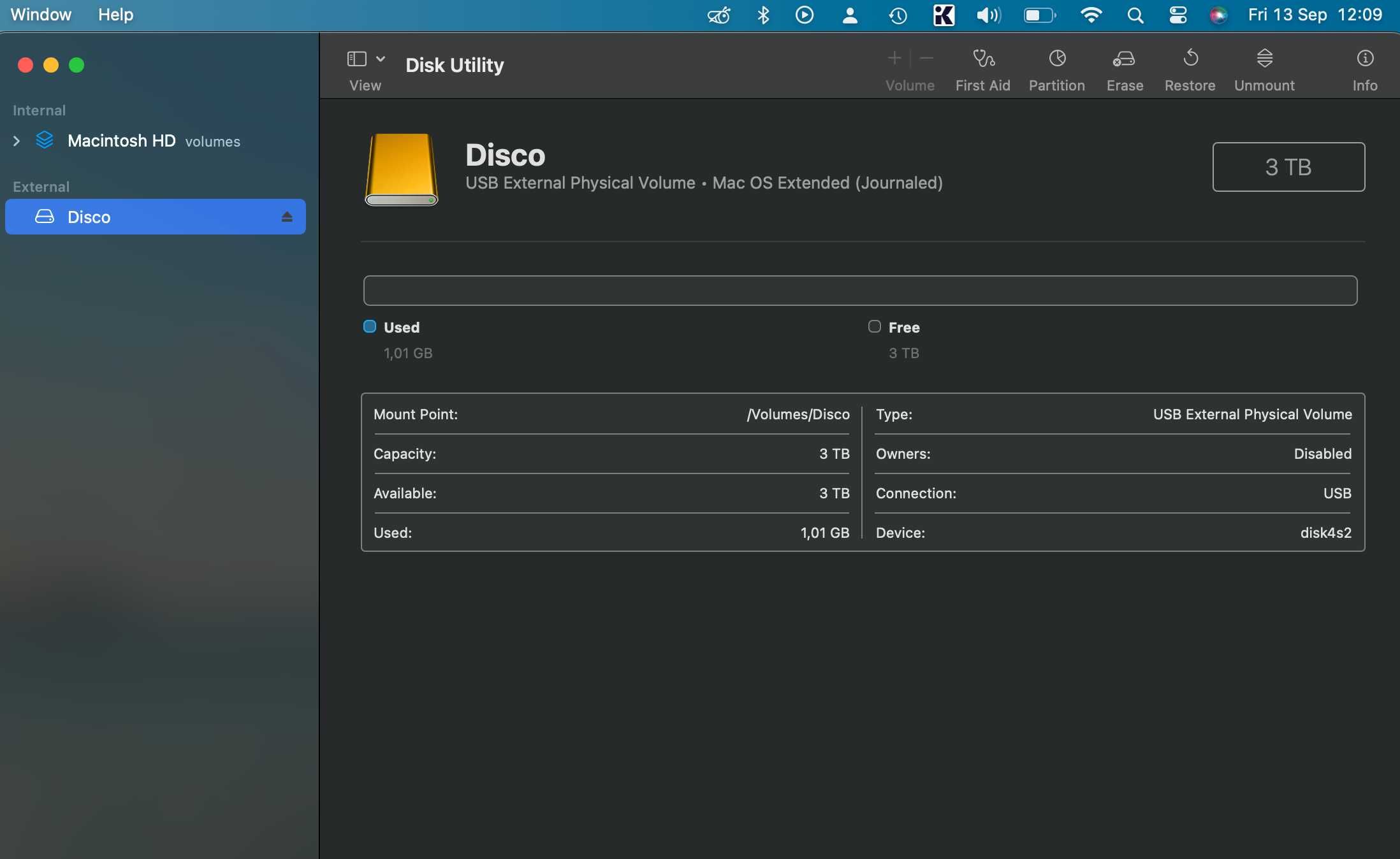Viewport: 1400px width, 859px height.
Task: Eject the Disco drive using eject icon
Action: [287, 217]
